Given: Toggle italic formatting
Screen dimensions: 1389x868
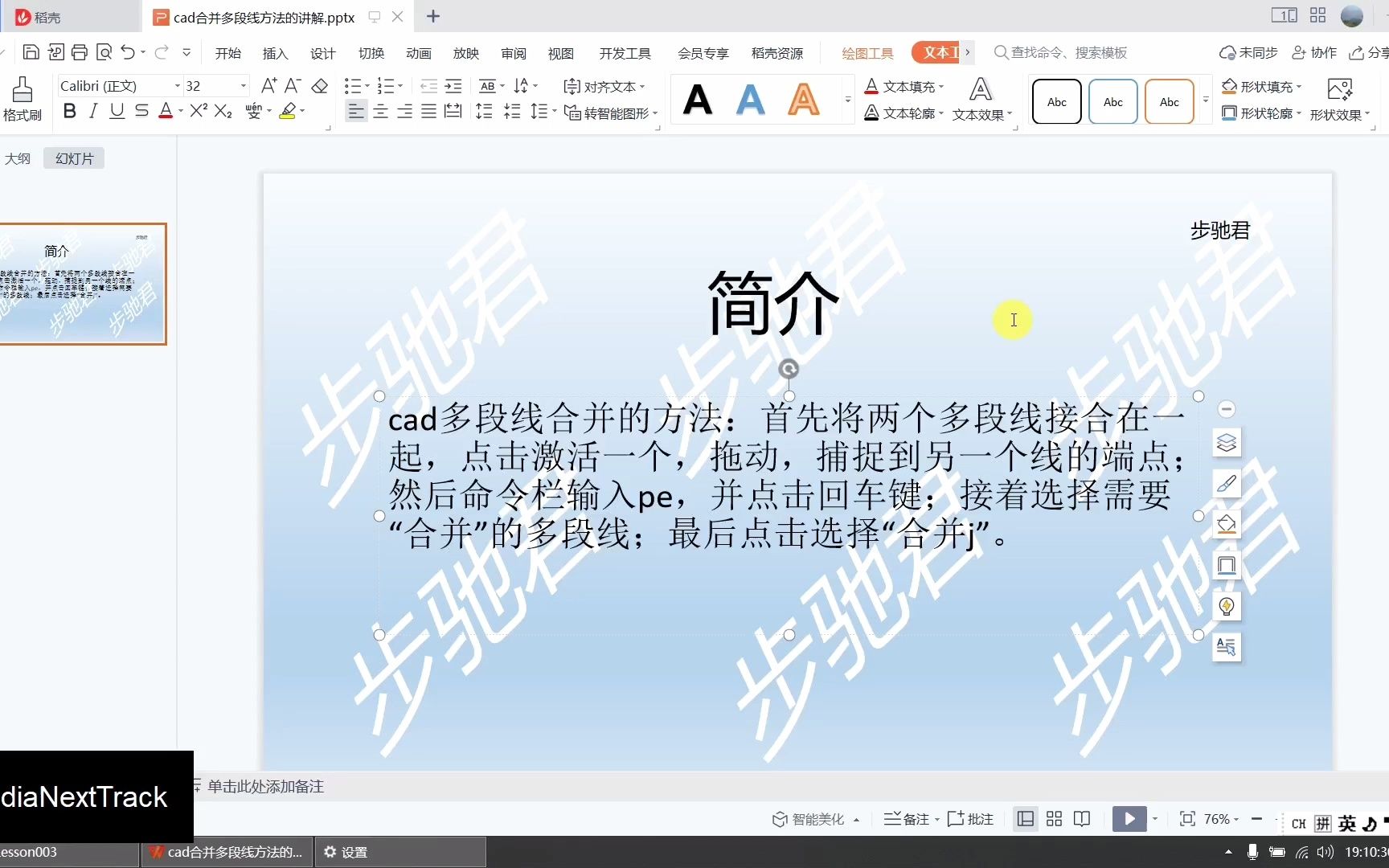Looking at the screenshot, I should pos(92,111).
